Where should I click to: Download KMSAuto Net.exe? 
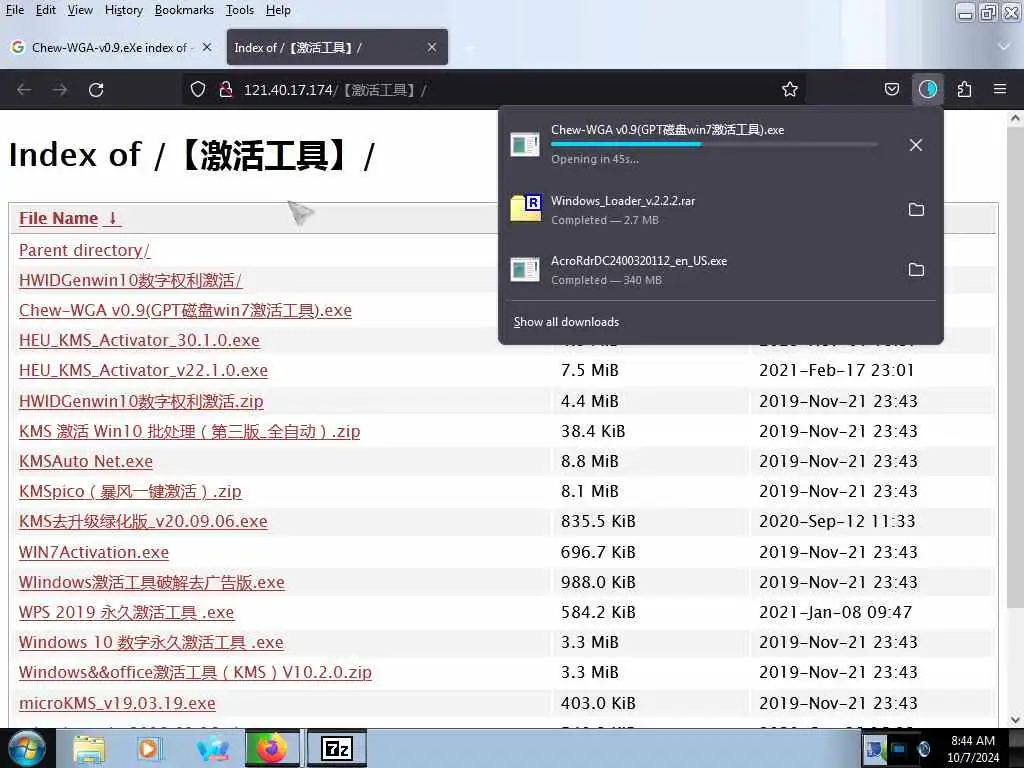click(86, 461)
